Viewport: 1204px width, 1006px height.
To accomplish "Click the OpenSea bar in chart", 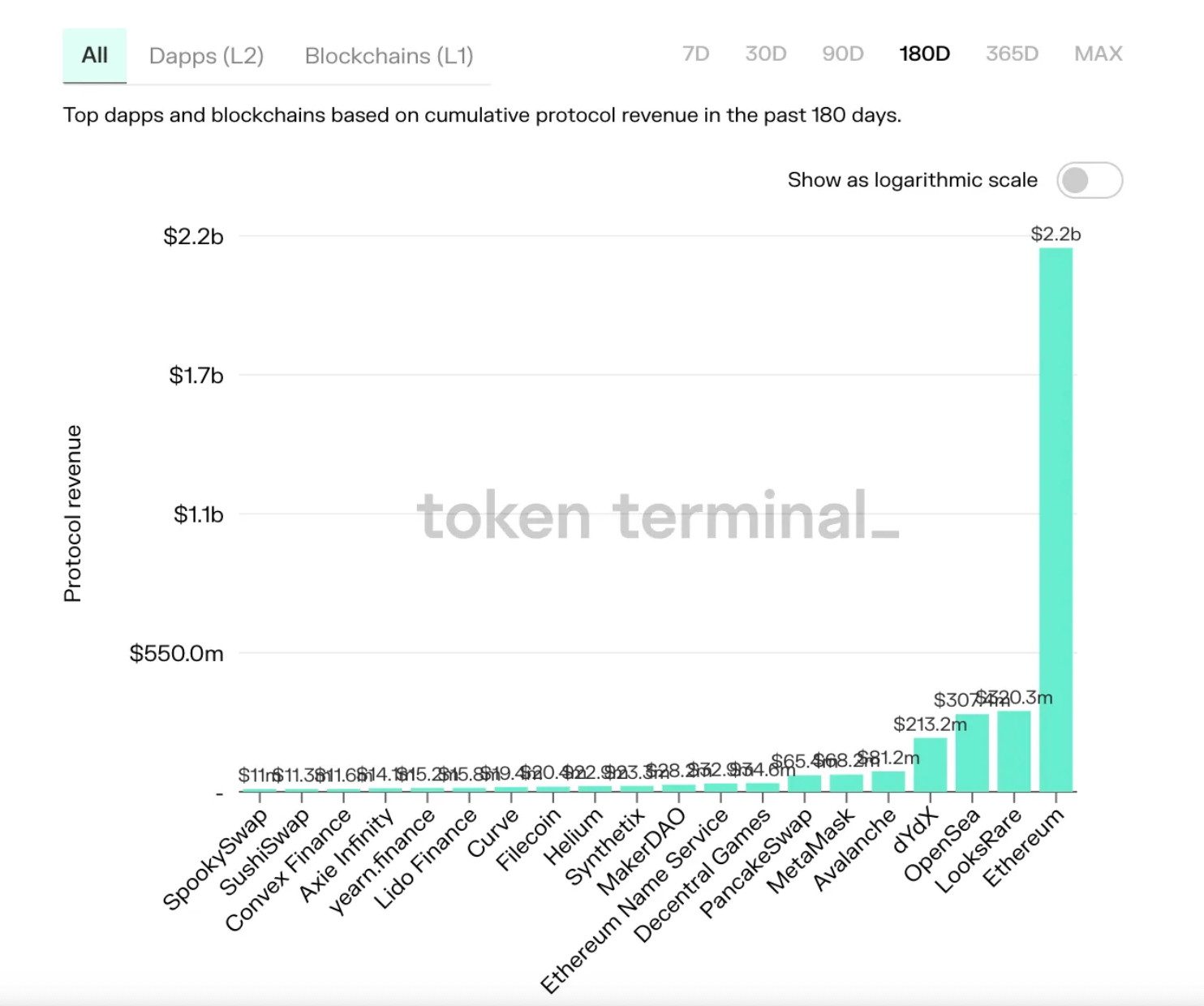I will (972, 753).
